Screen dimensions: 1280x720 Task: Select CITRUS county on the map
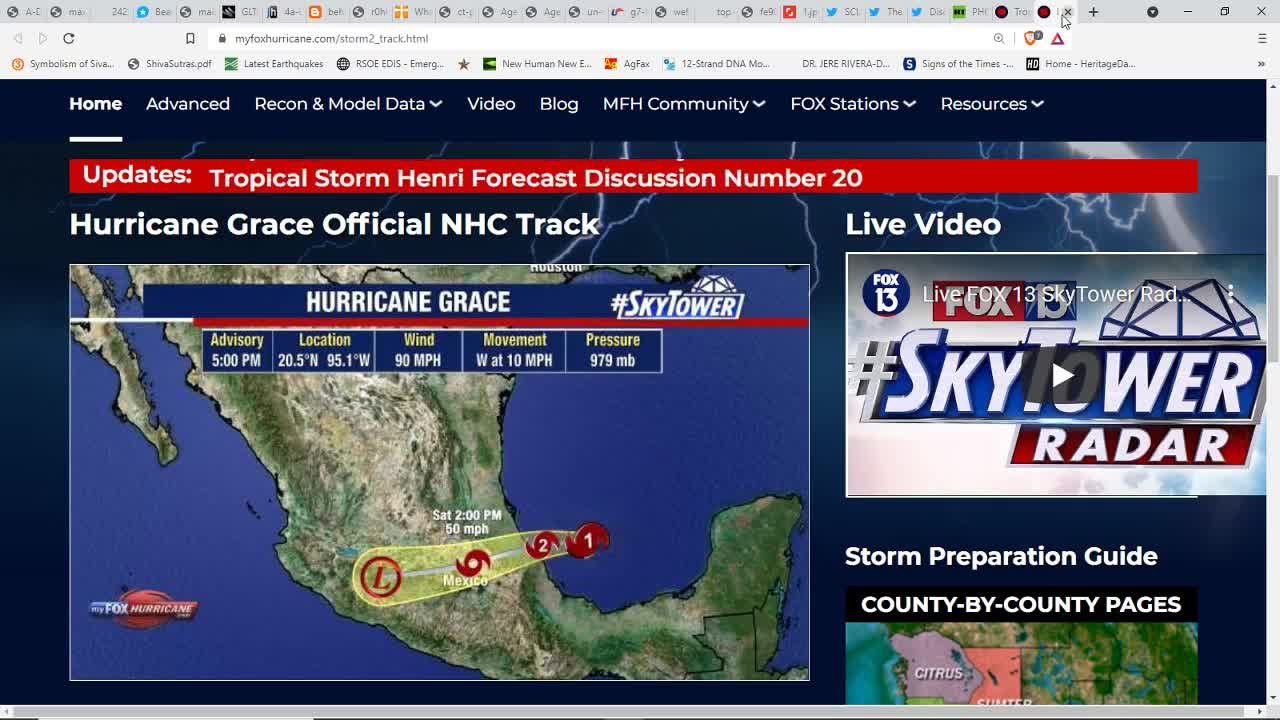(x=938, y=673)
